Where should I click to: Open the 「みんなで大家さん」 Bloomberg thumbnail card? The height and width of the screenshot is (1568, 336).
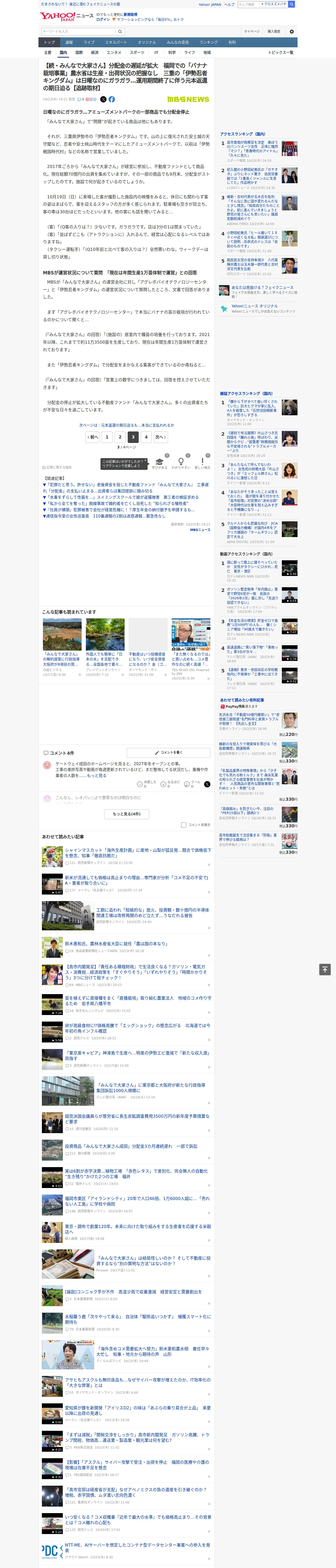[x=61, y=634]
